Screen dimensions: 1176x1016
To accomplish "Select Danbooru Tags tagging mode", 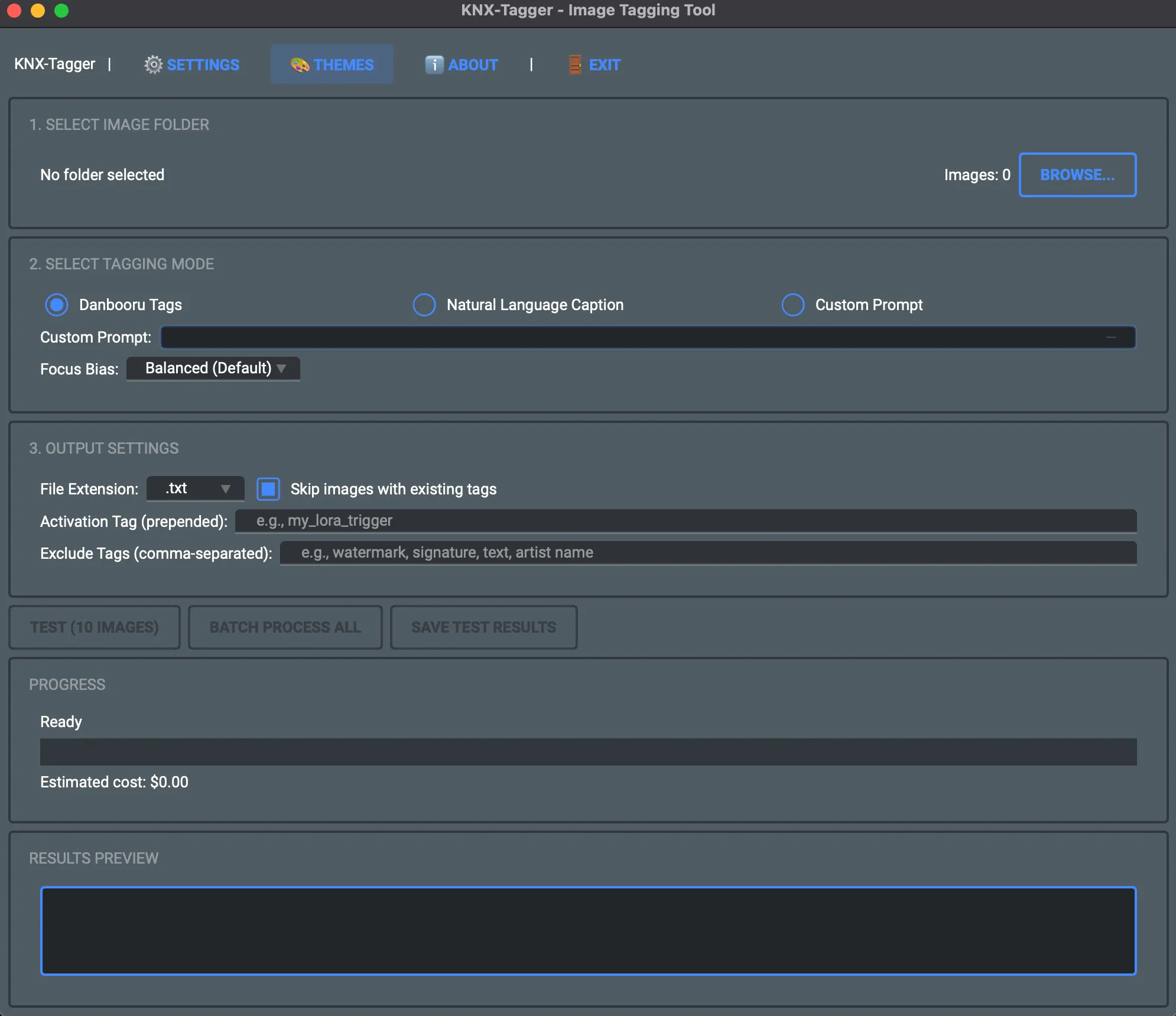I will pos(57,305).
